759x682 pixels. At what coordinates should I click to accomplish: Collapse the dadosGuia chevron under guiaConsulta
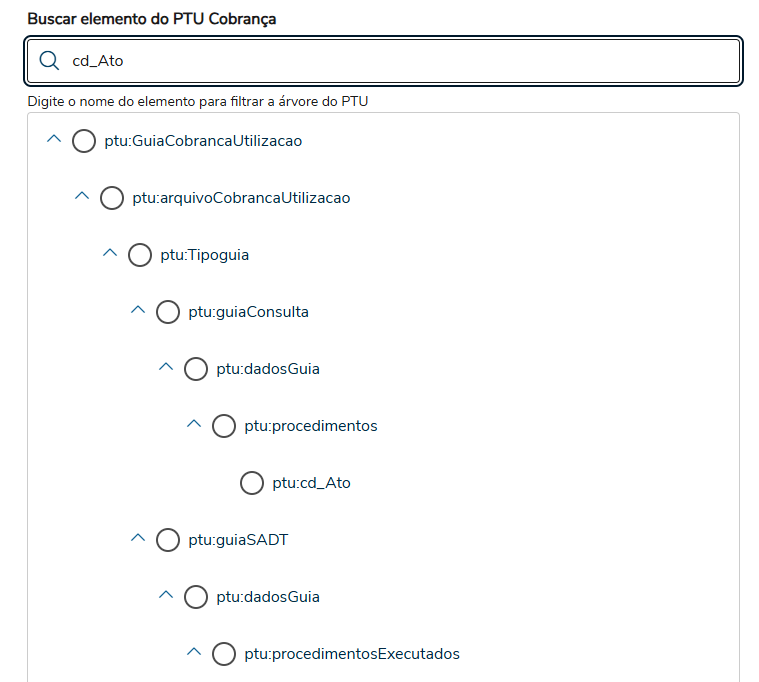click(166, 368)
